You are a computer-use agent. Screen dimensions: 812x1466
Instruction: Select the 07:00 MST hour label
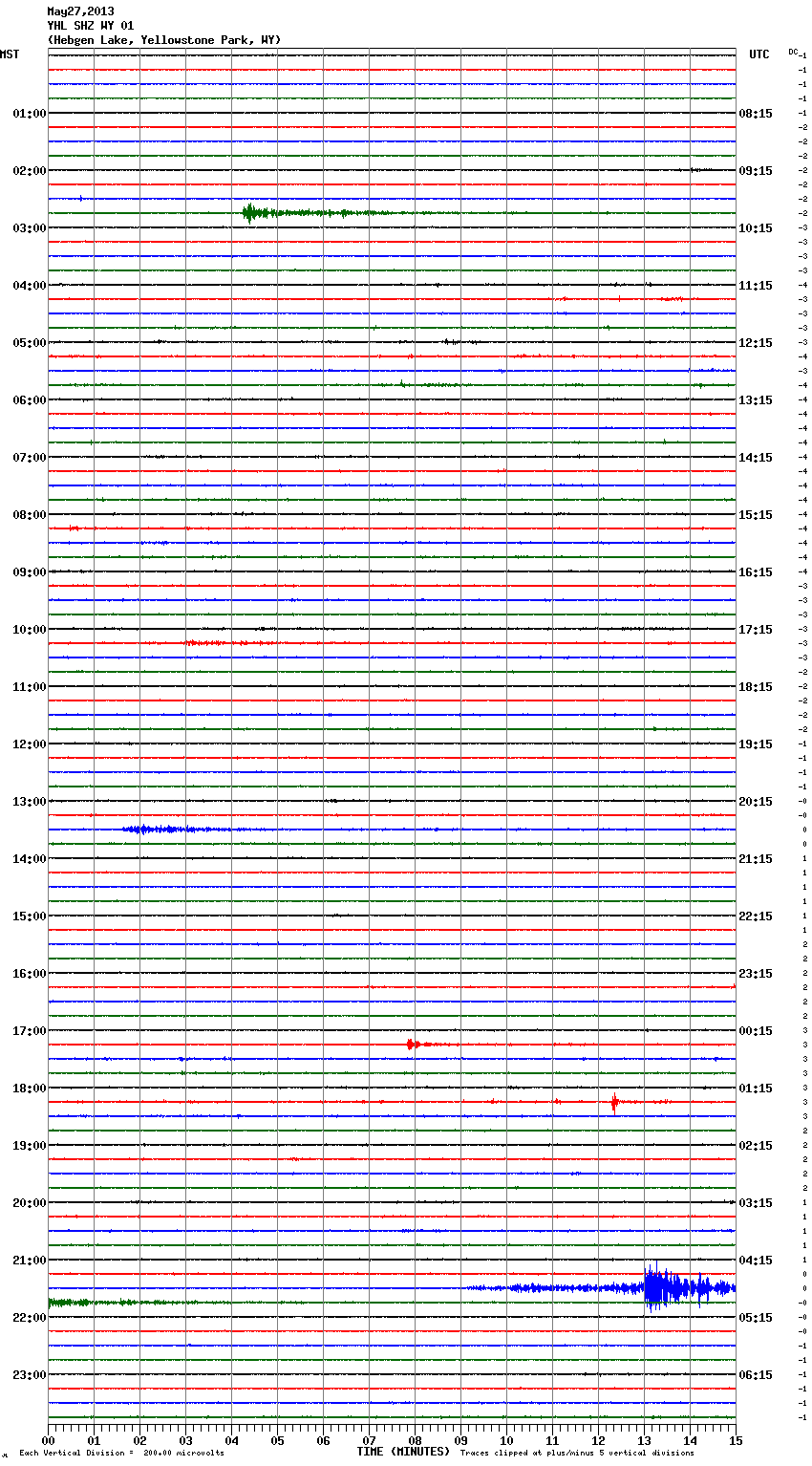tap(29, 458)
